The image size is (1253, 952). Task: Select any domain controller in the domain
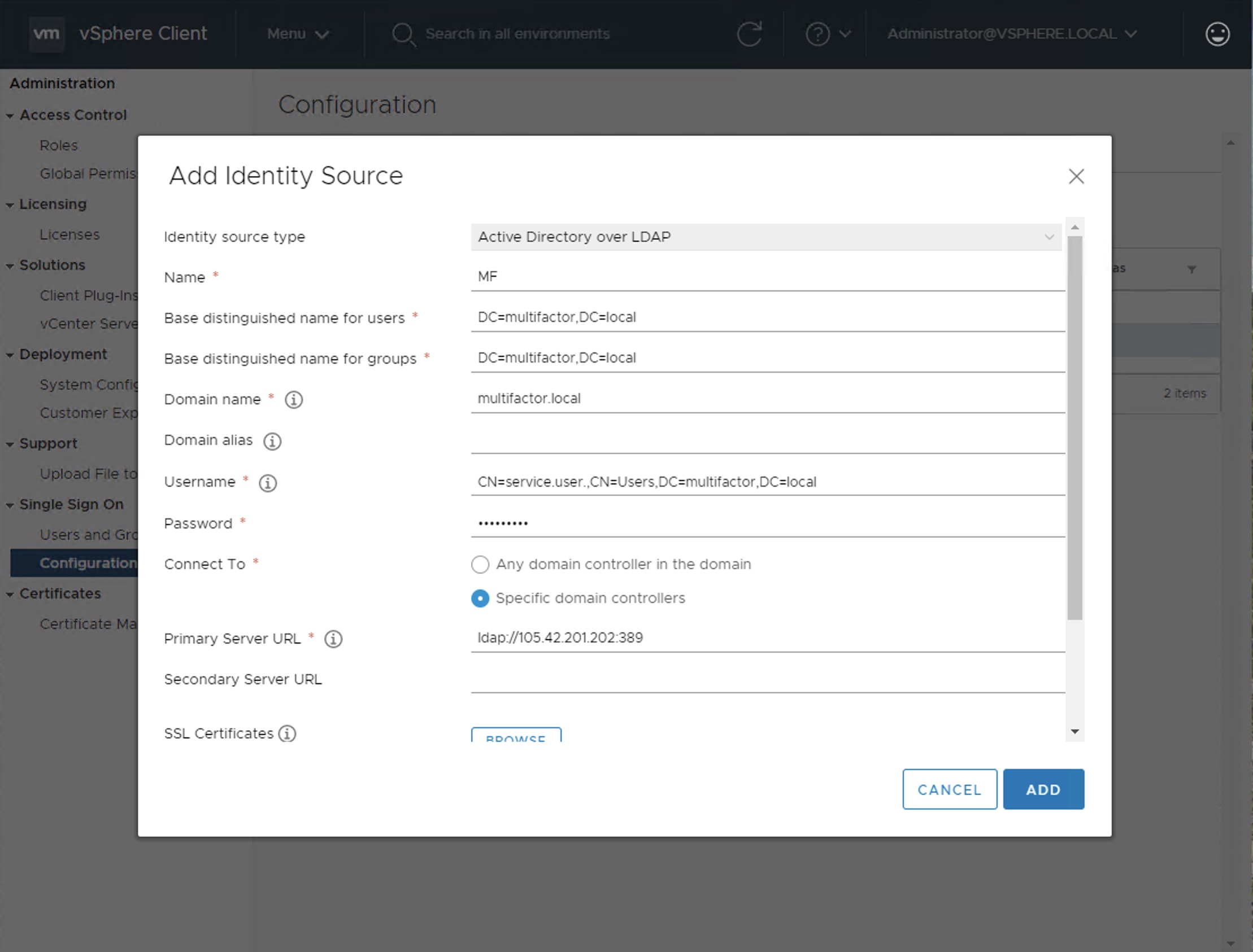click(x=480, y=565)
